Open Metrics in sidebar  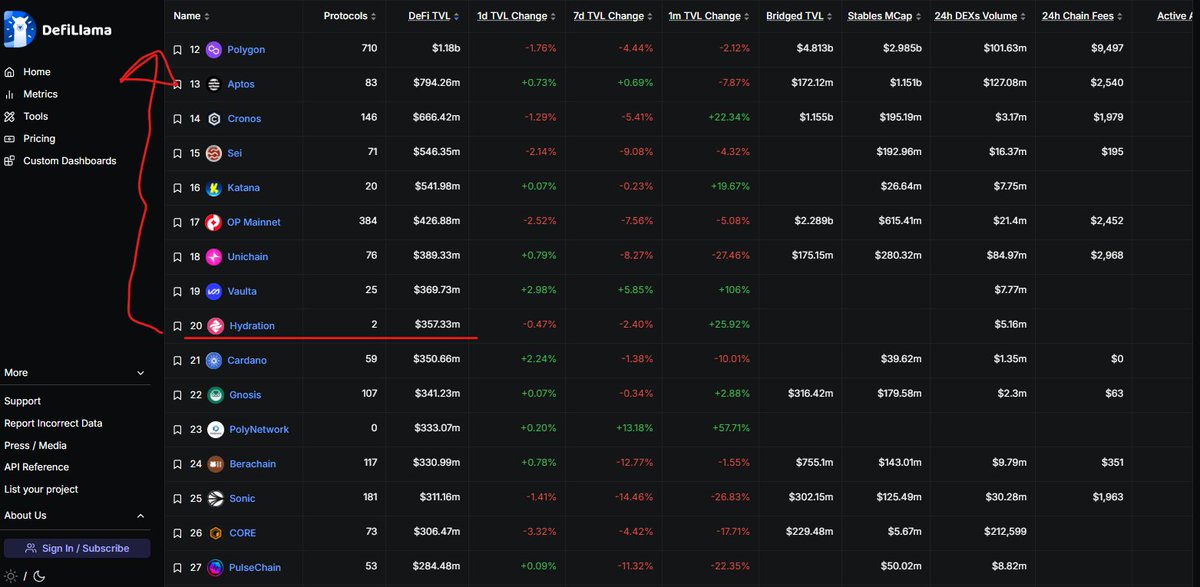(31, 94)
